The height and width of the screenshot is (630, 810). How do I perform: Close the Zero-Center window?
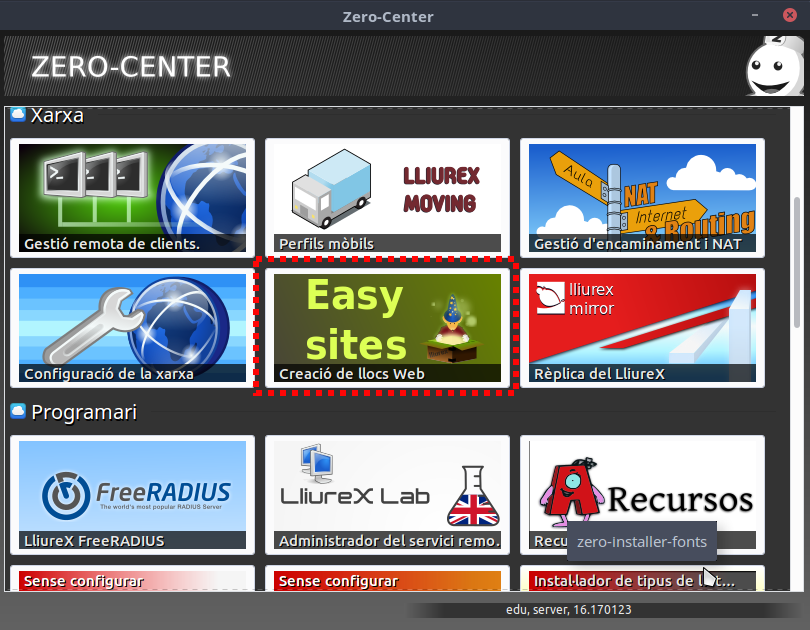tap(790, 16)
